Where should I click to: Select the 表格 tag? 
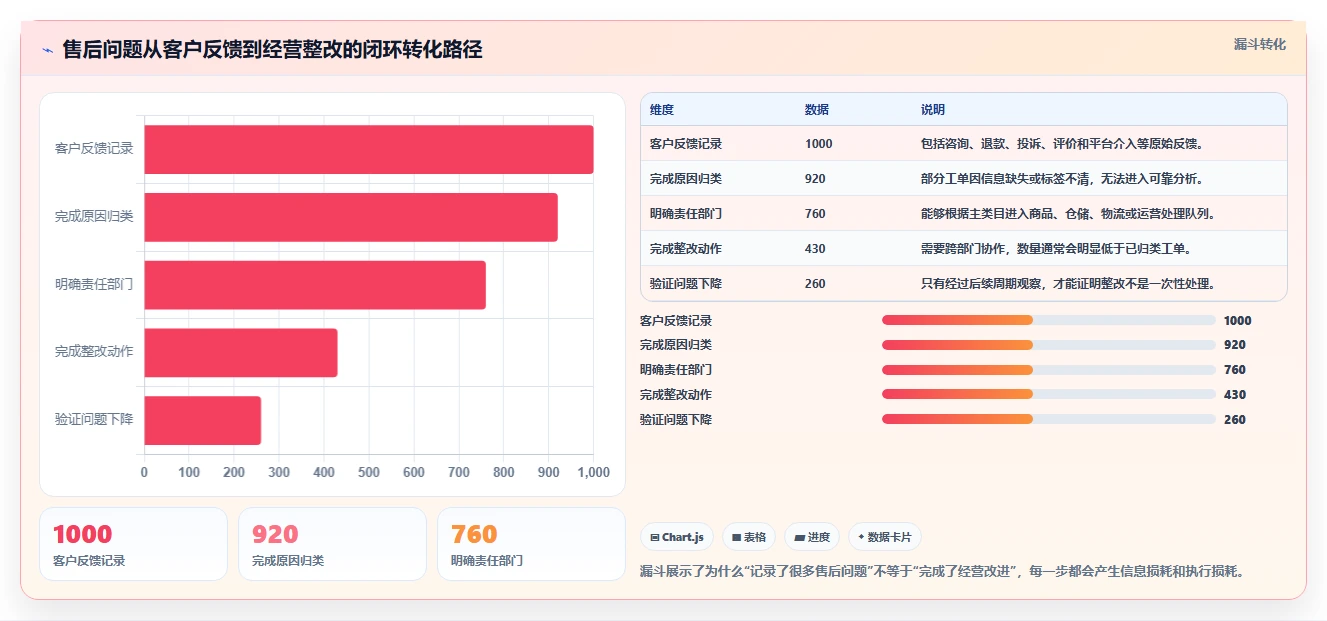click(749, 537)
